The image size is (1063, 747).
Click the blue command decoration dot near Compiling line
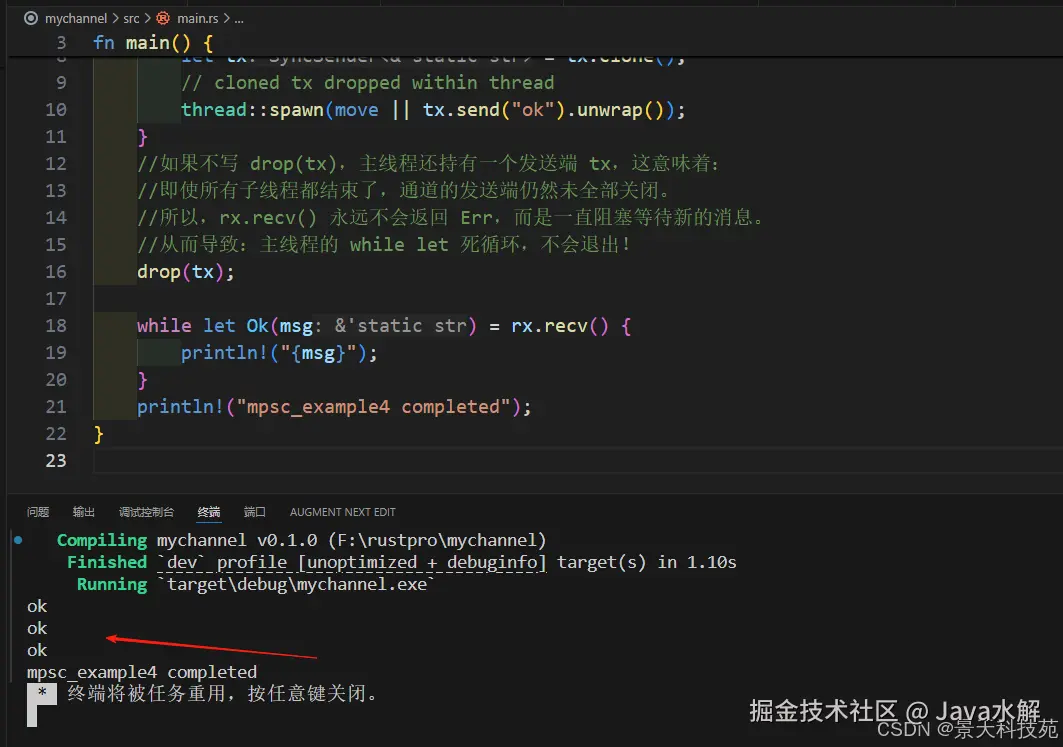18,540
